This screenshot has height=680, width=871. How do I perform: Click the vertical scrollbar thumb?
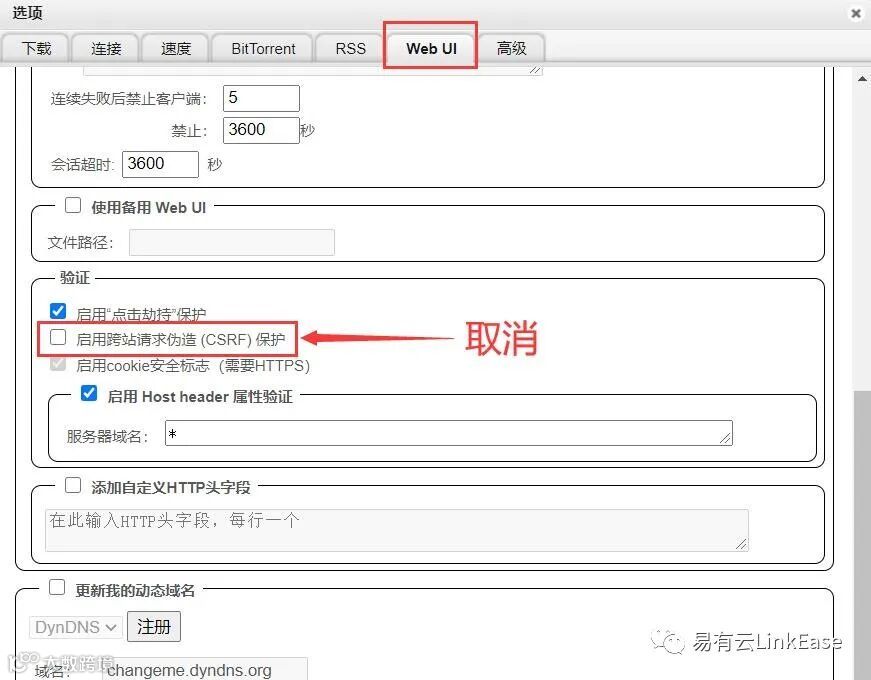tap(862, 534)
